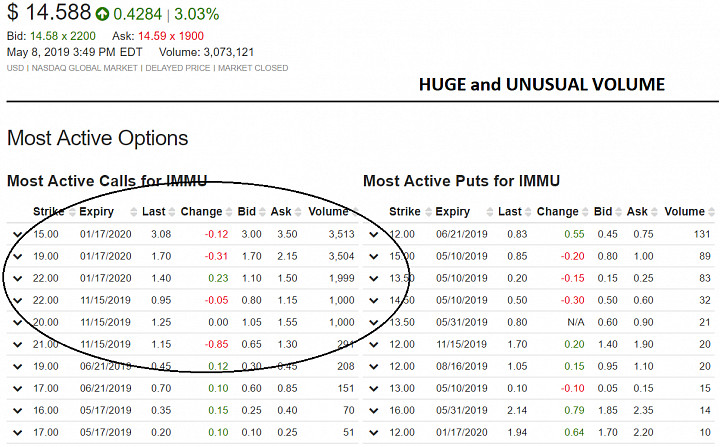Image resolution: width=720 pixels, height=447 pixels.
Task: Click the N/A change cell in puts
Action: [x=576, y=323]
